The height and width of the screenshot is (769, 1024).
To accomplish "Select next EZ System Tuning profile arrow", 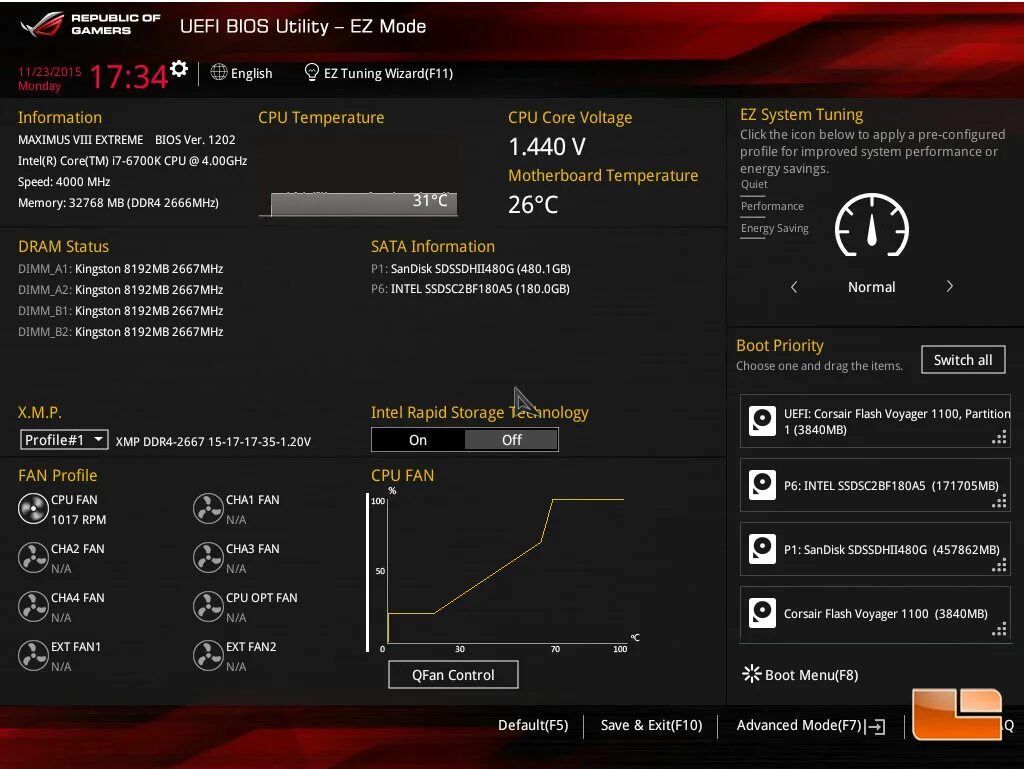I will tap(950, 287).
